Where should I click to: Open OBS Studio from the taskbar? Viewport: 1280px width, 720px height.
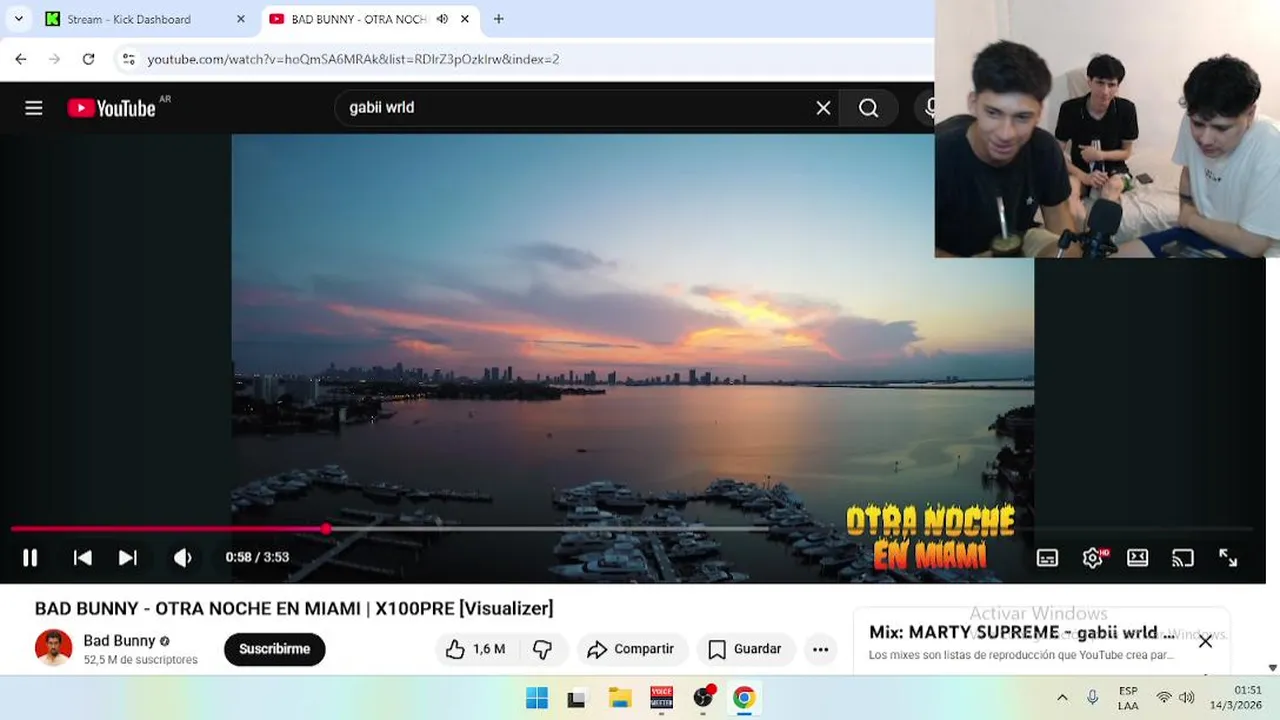(703, 698)
